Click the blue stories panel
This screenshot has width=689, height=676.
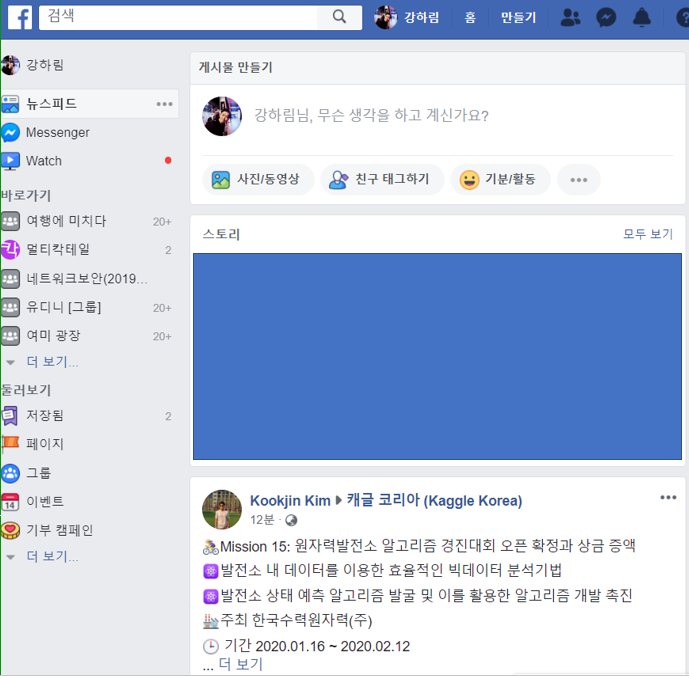coord(437,356)
